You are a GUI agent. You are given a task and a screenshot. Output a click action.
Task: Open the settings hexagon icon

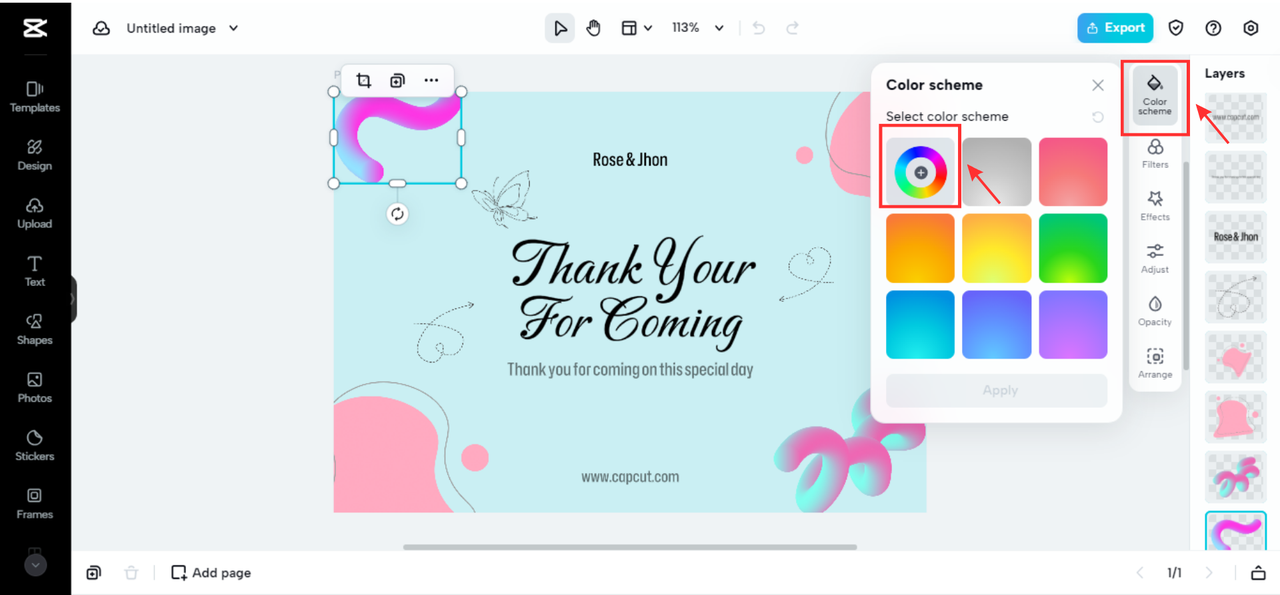tap(1251, 28)
